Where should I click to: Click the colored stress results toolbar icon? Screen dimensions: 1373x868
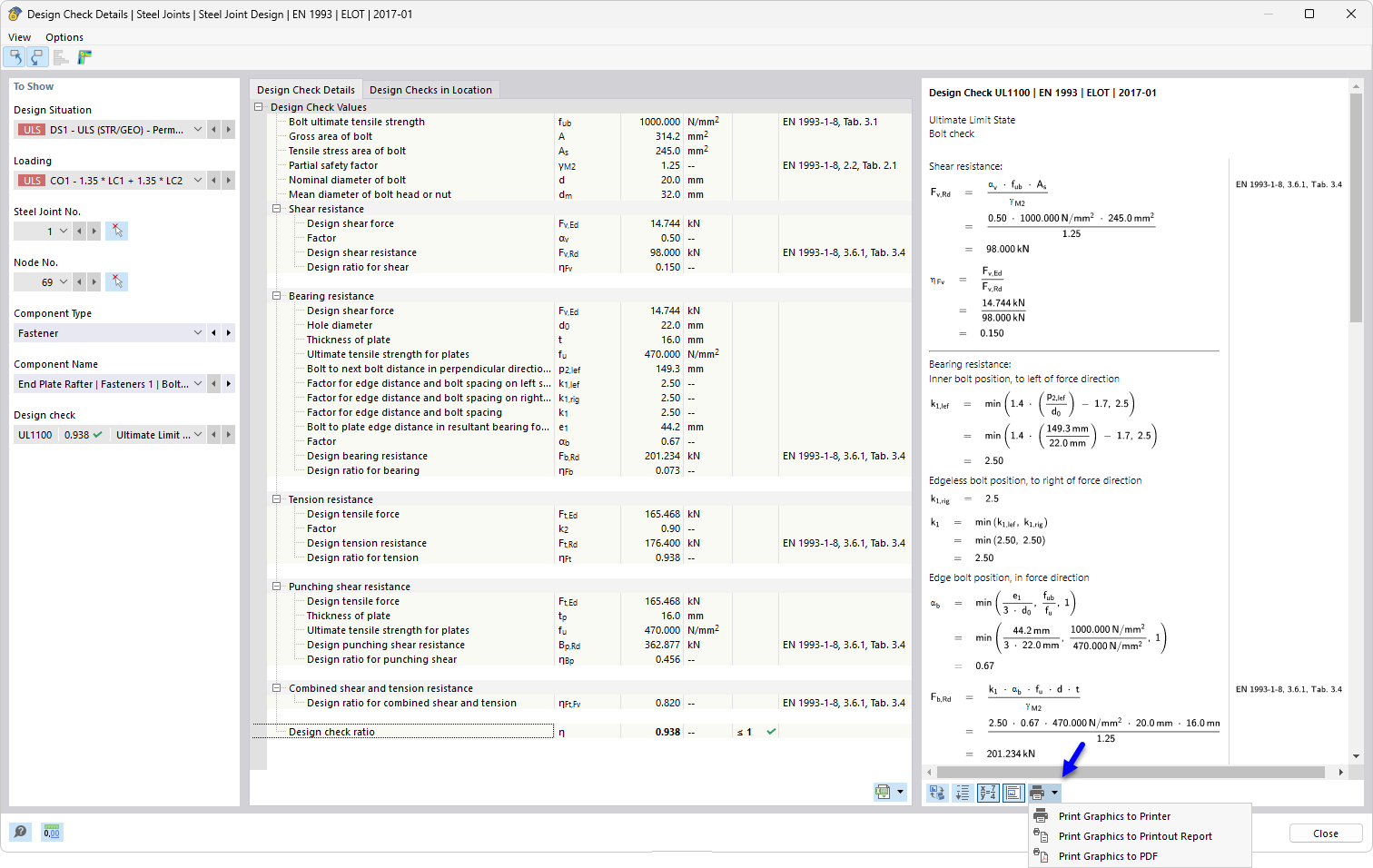[x=84, y=57]
